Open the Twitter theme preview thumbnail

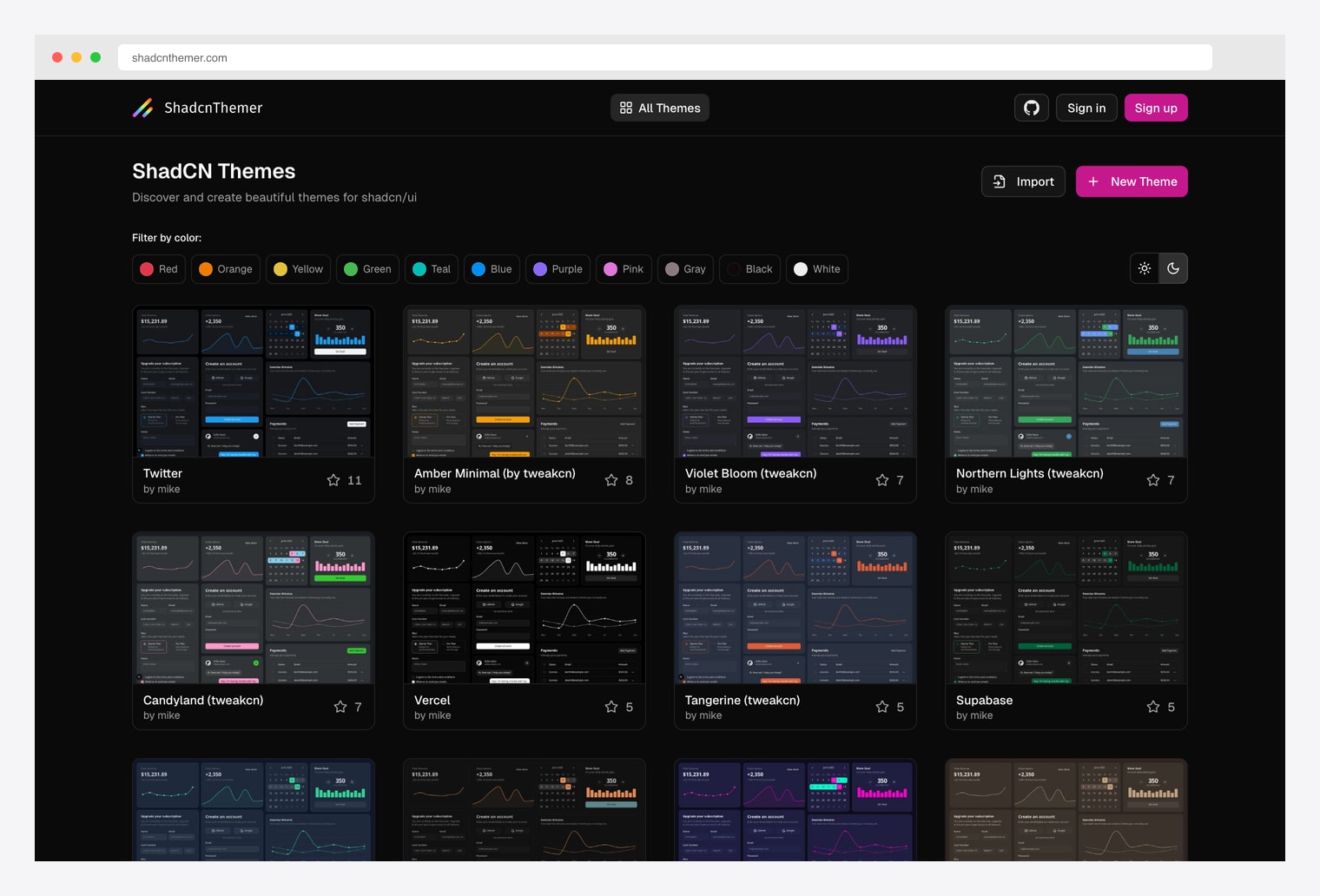tap(254, 381)
